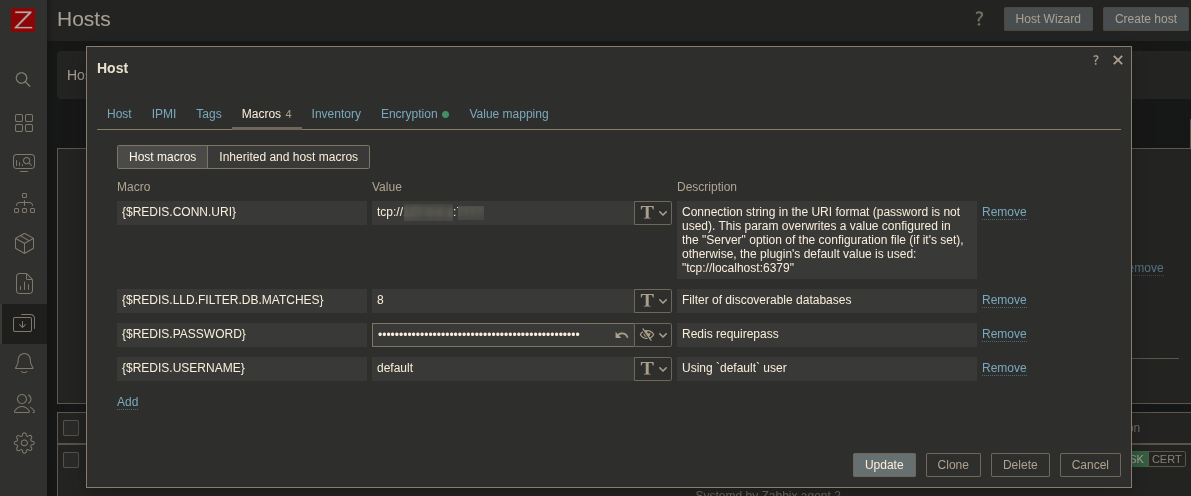Screen dimensions: 1191x496
Task: Remove the REDIS.PASSWORD macro
Action: [x=1004, y=334]
